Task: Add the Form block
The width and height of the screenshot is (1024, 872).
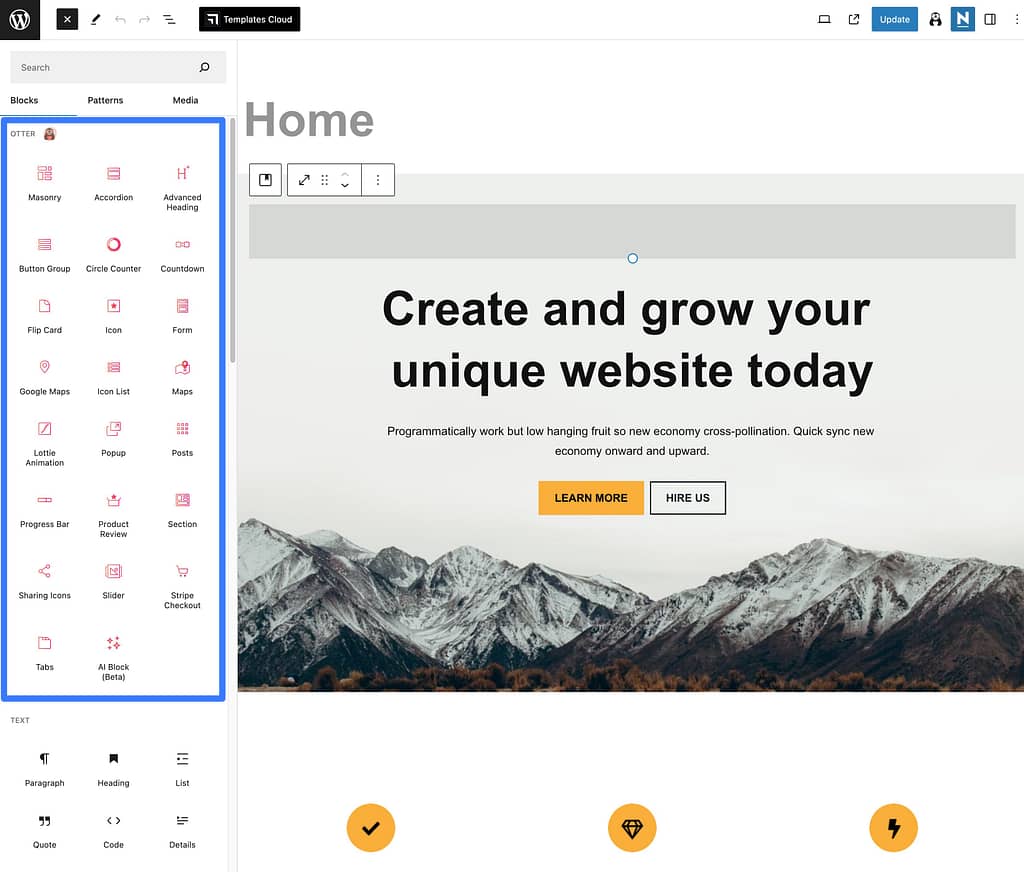Action: click(182, 316)
